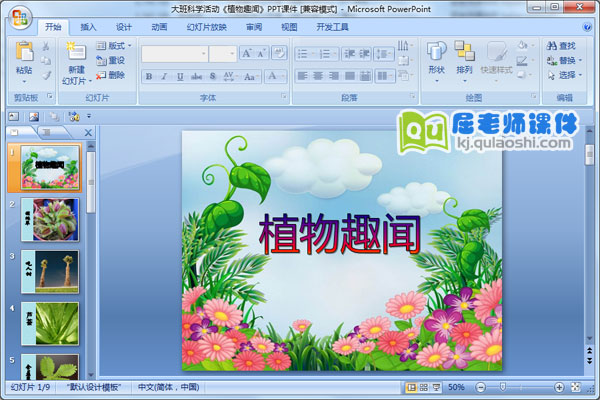
Task: Click Align Text Right icon
Action: click(334, 76)
